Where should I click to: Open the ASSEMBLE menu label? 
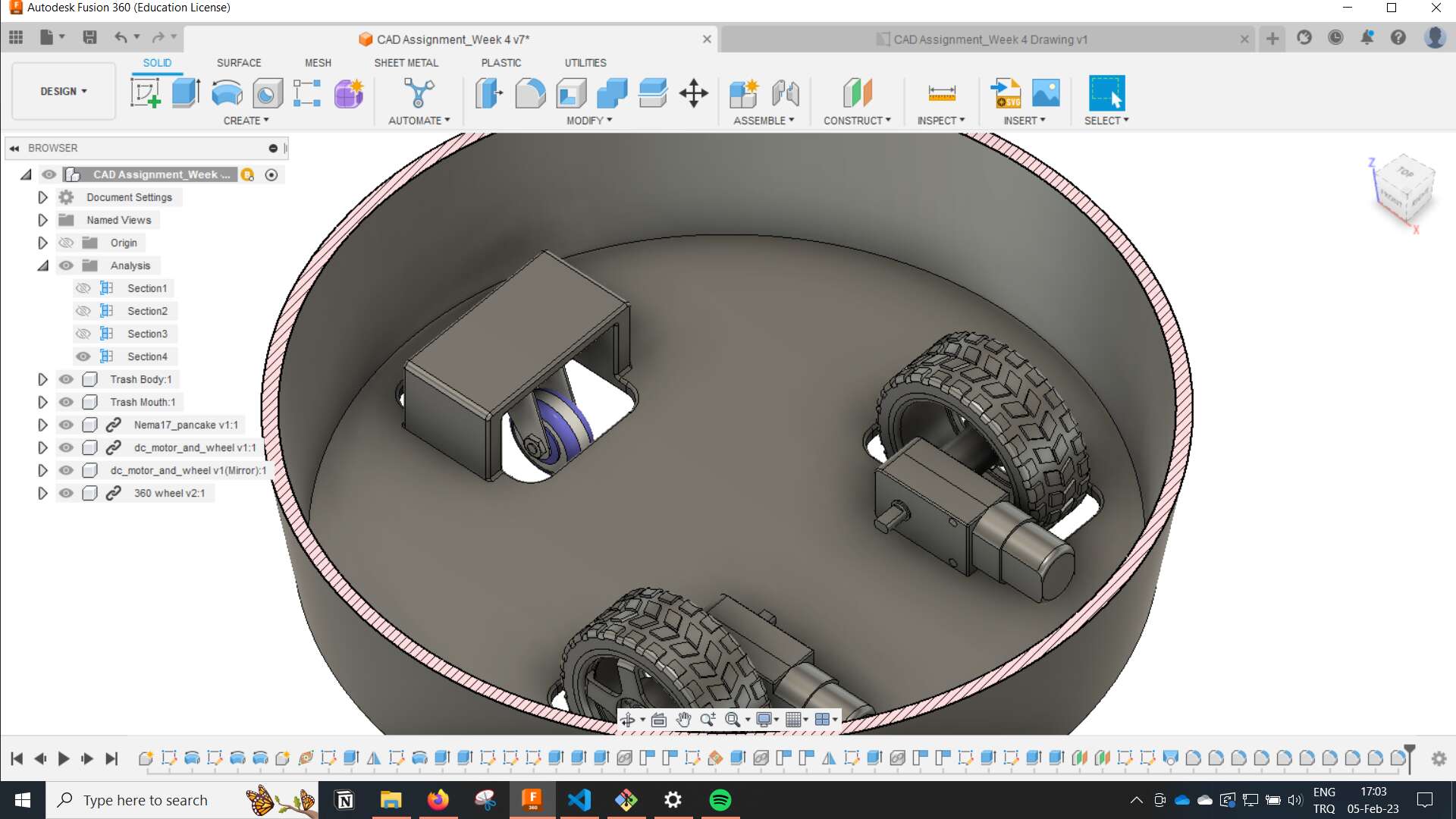pyautogui.click(x=764, y=121)
